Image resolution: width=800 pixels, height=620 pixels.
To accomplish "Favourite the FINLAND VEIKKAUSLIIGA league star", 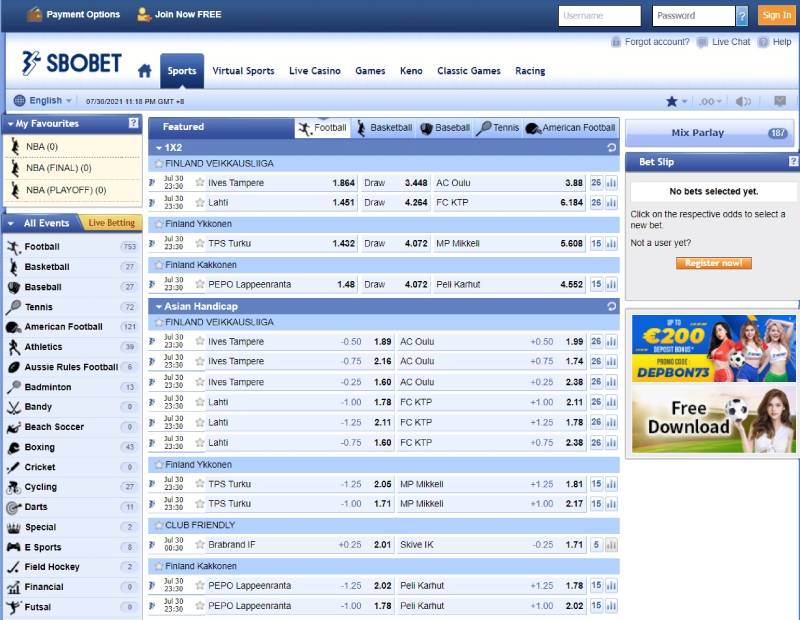I will tap(158, 163).
